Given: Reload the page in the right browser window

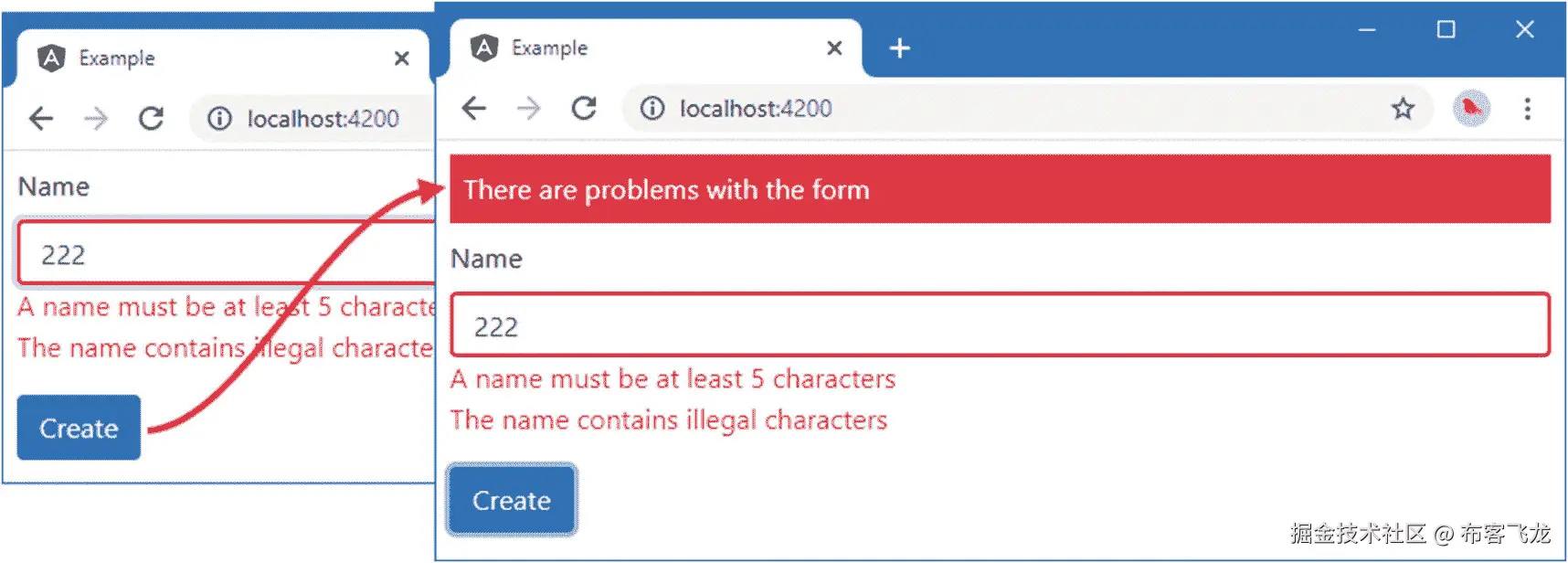Looking at the screenshot, I should pos(584,109).
